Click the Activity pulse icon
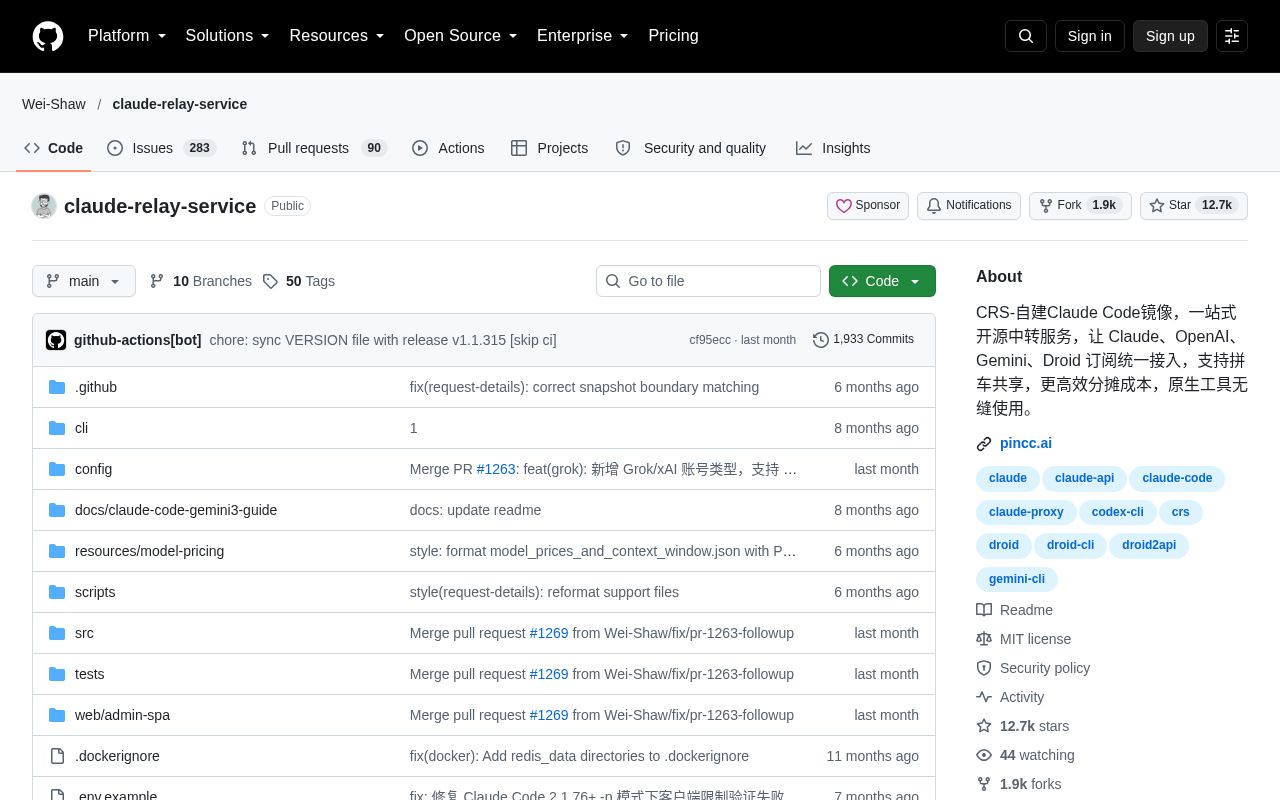Viewport: 1280px width, 800px height. 984,697
